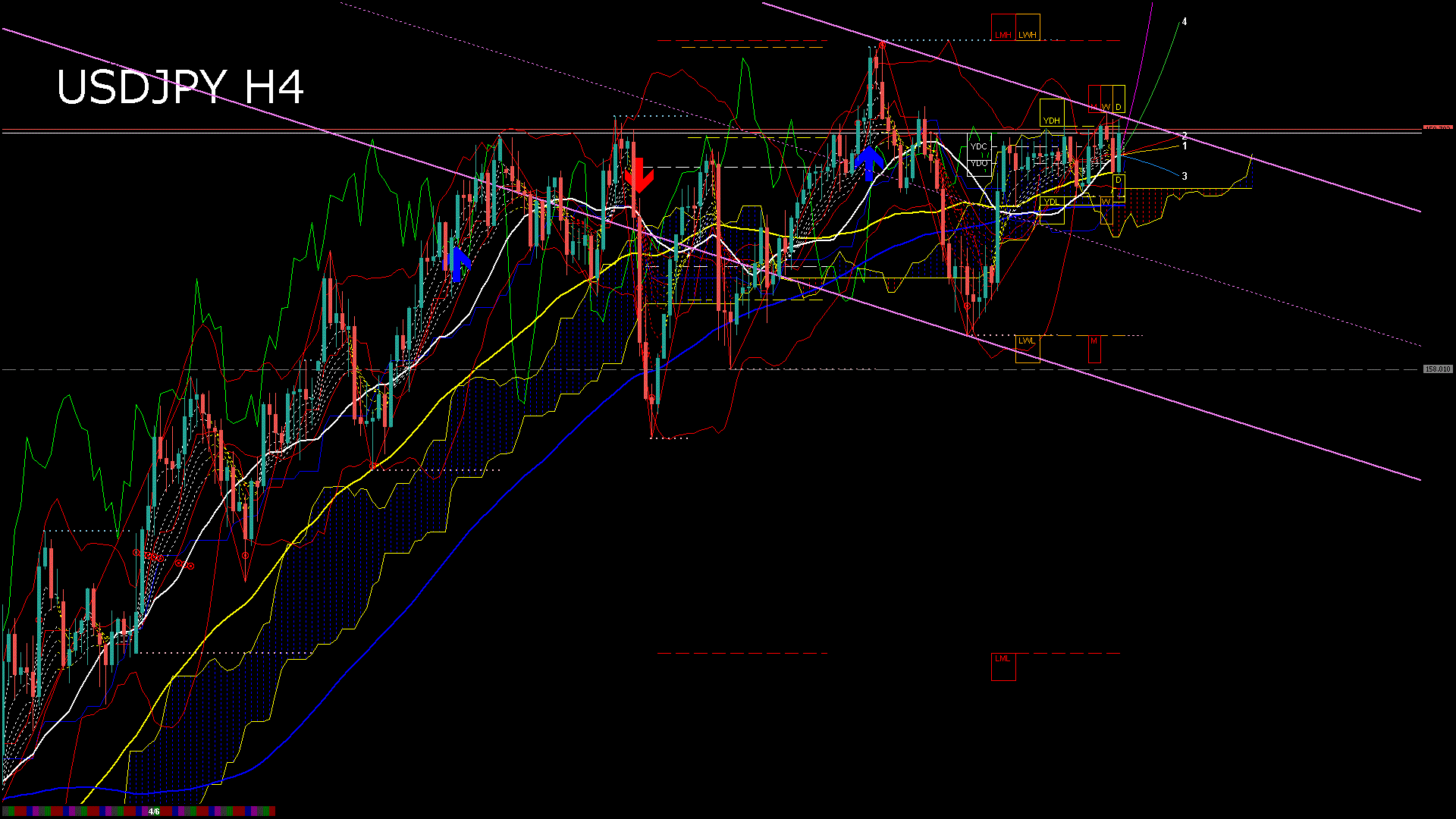Click the rightmost blue up arrow signal
The height and width of the screenshot is (819, 1456).
869,163
